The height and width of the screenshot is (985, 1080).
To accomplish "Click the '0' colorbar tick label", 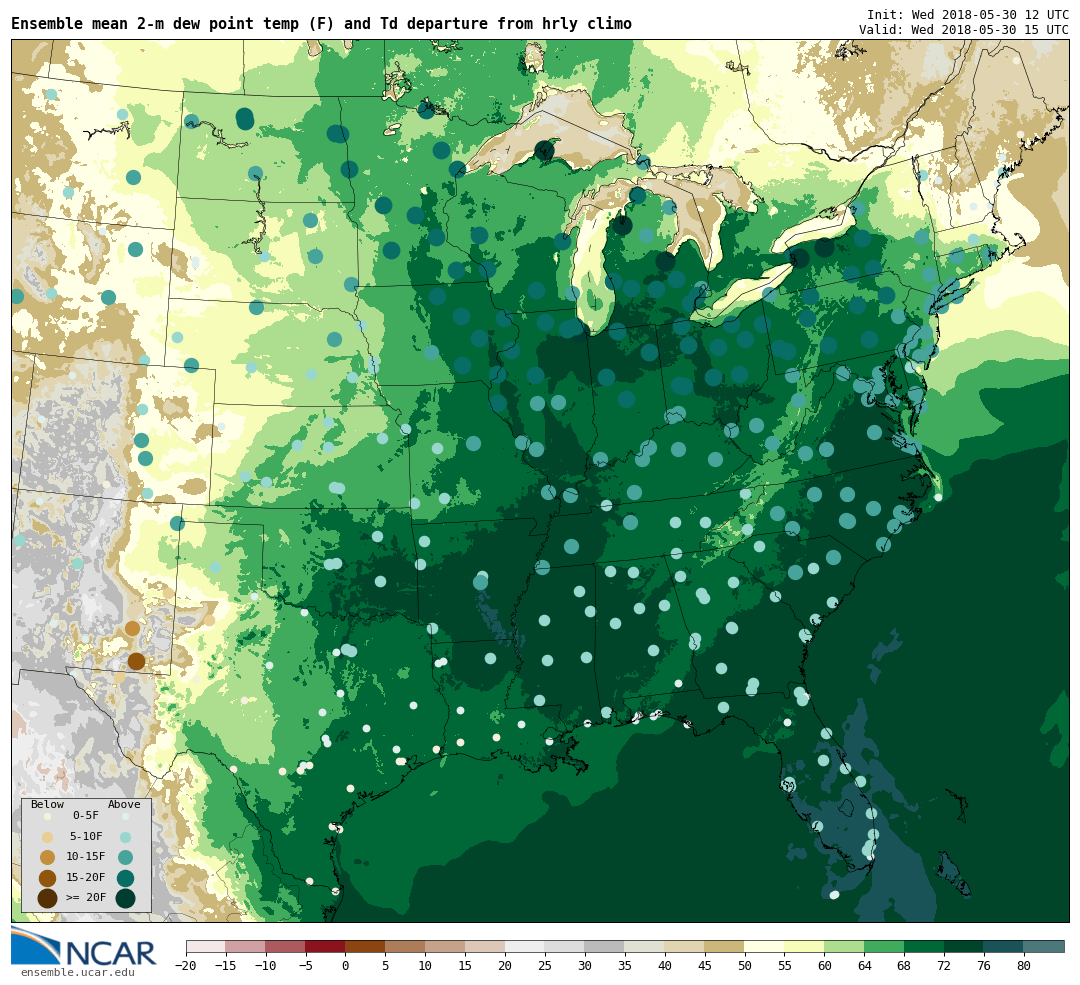I will (x=346, y=966).
